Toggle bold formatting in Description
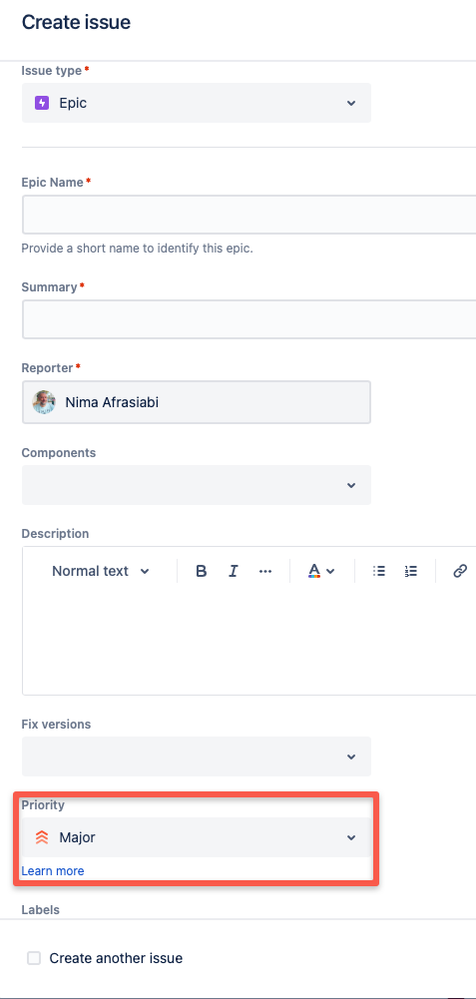476x999 pixels. [201, 571]
